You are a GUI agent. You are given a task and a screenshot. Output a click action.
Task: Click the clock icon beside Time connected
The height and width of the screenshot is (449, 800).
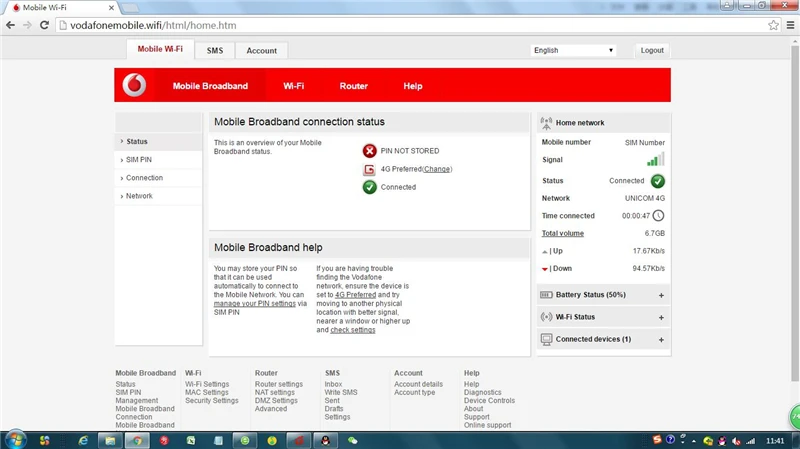658,216
